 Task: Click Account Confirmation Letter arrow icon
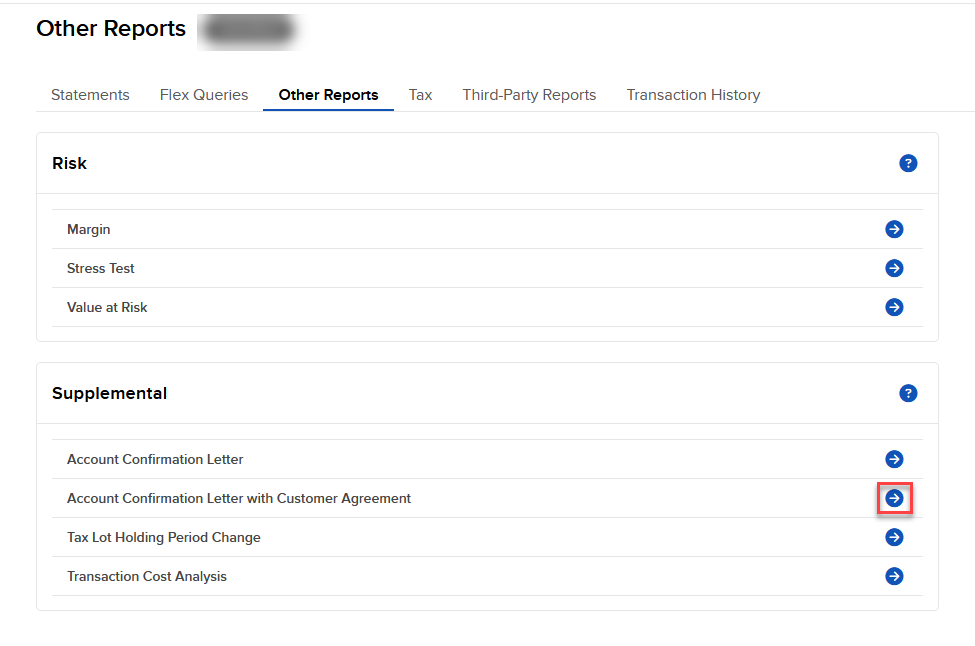click(x=894, y=458)
